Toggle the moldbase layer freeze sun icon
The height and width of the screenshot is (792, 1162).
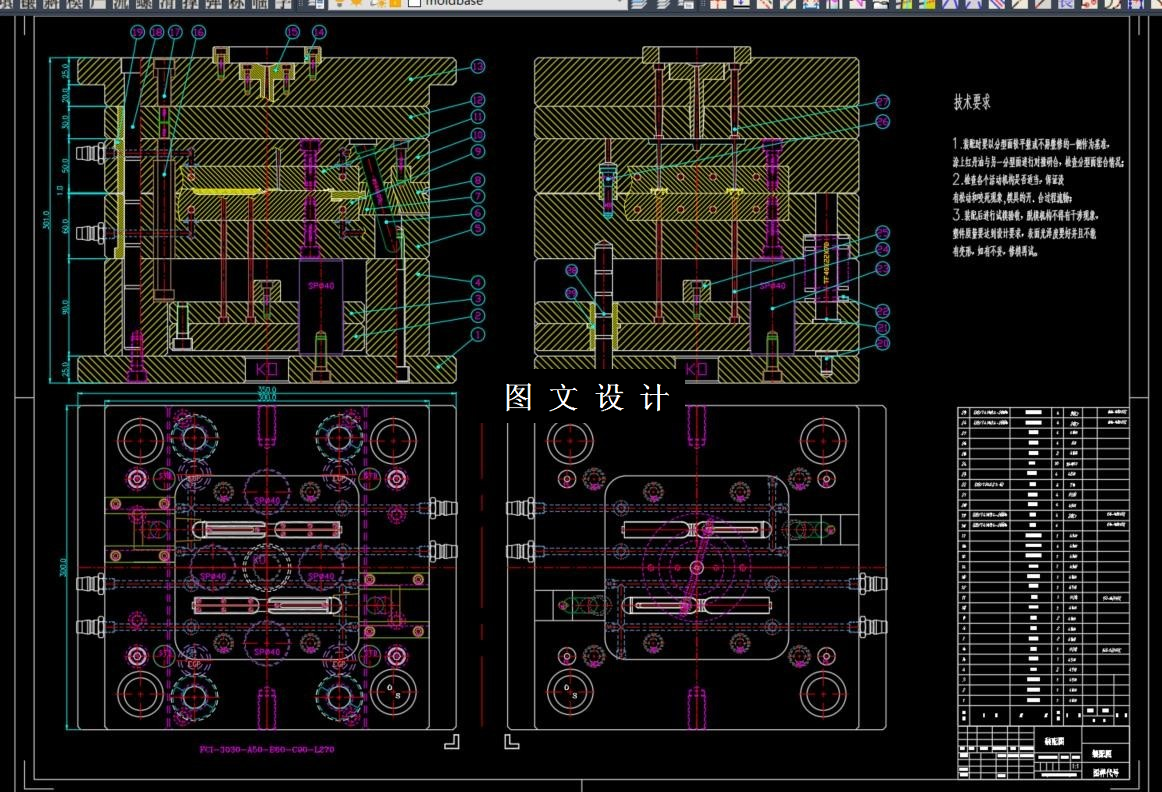pyautogui.click(x=357, y=3)
